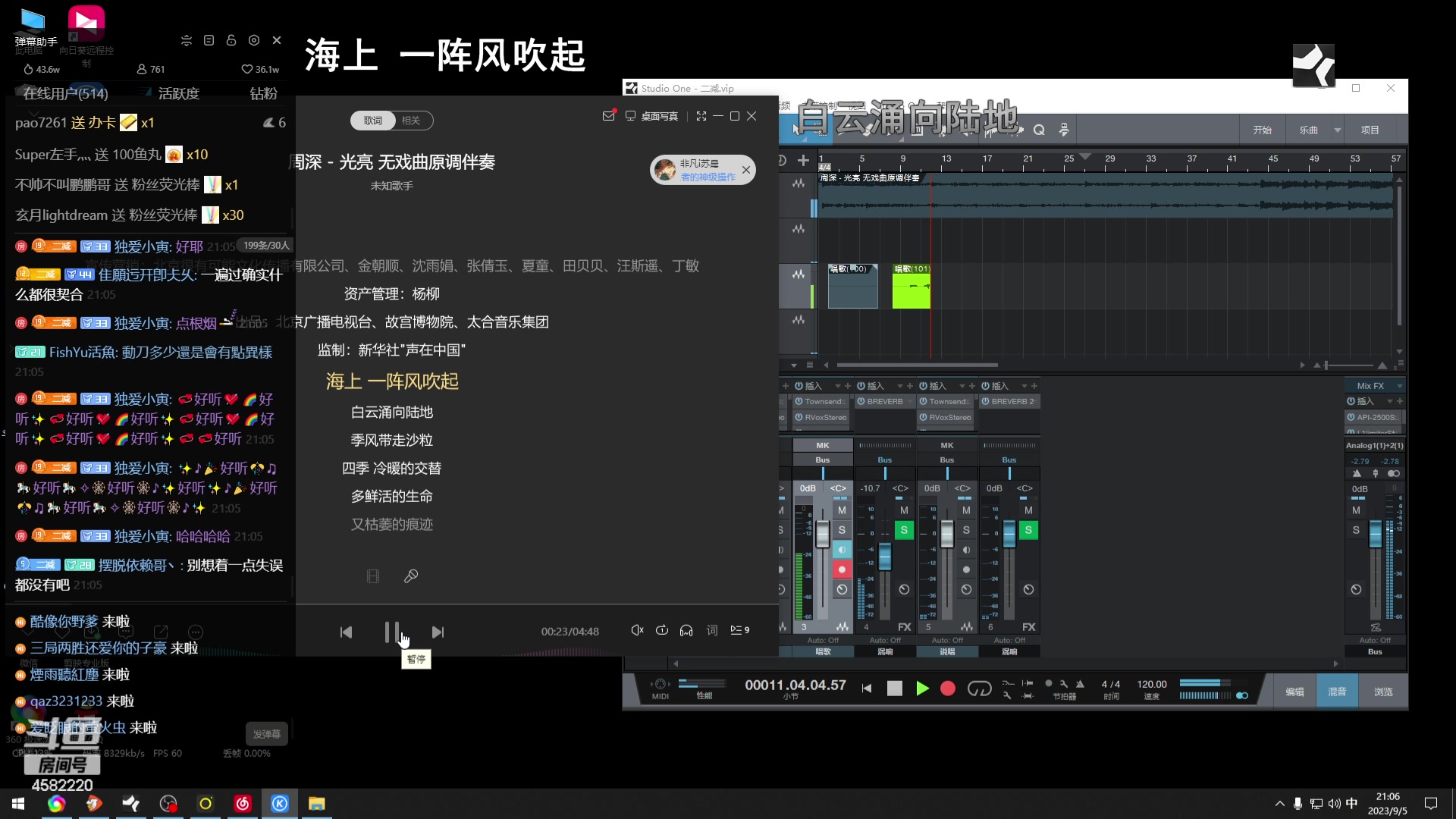Toggle monitor on mixer channel 3
Viewport: 1456px width, 819px height.
(842, 550)
